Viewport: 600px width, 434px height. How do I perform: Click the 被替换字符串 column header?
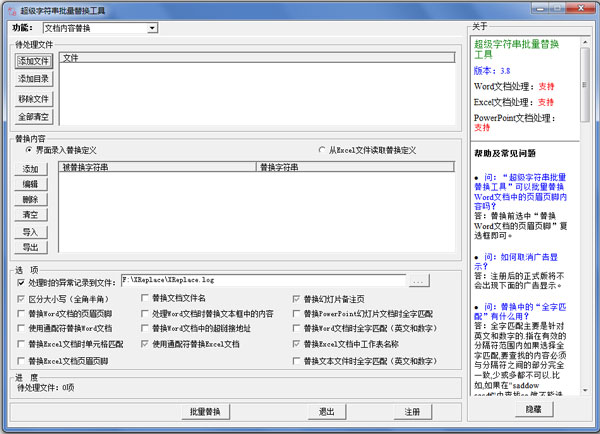tap(157, 167)
